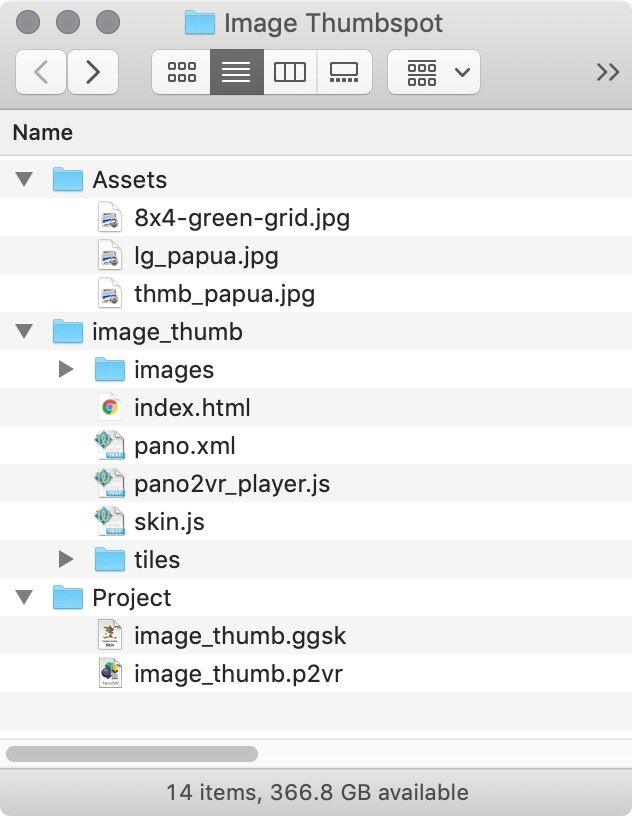
Task: Click the 8x4-green-grid.jpg file icon
Action: [x=110, y=217]
